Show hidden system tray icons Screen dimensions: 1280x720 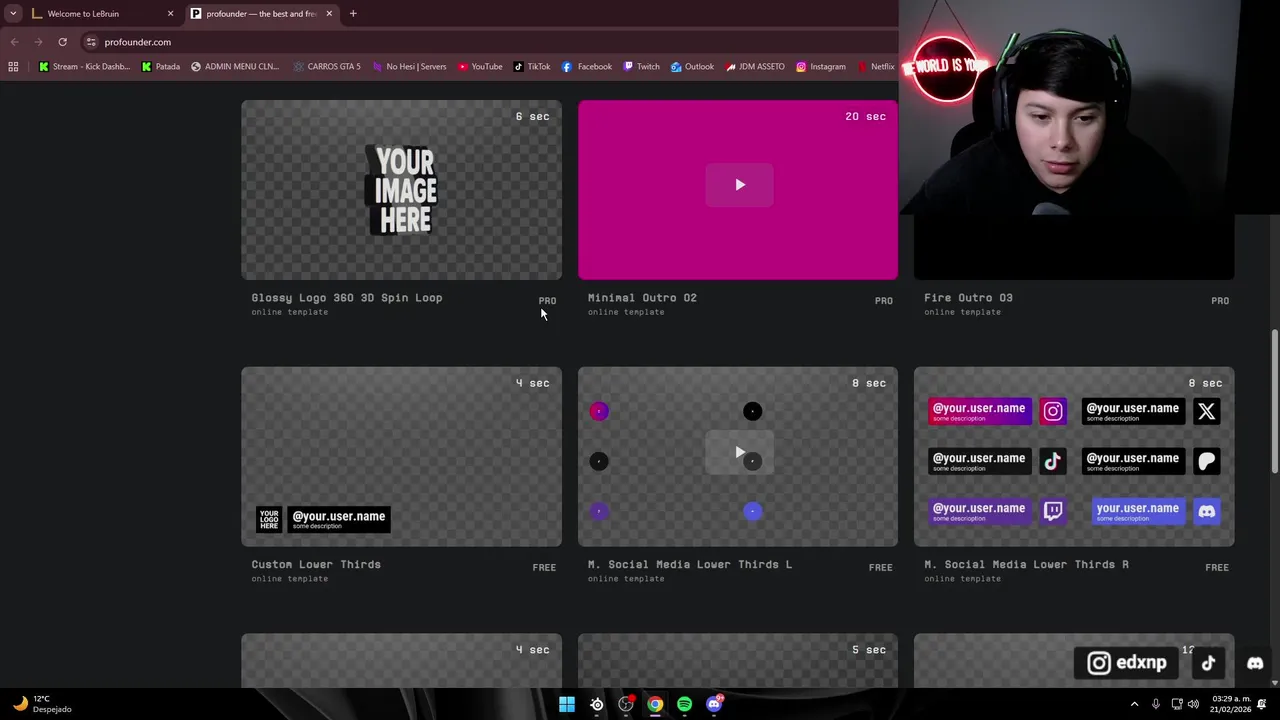(x=1134, y=704)
